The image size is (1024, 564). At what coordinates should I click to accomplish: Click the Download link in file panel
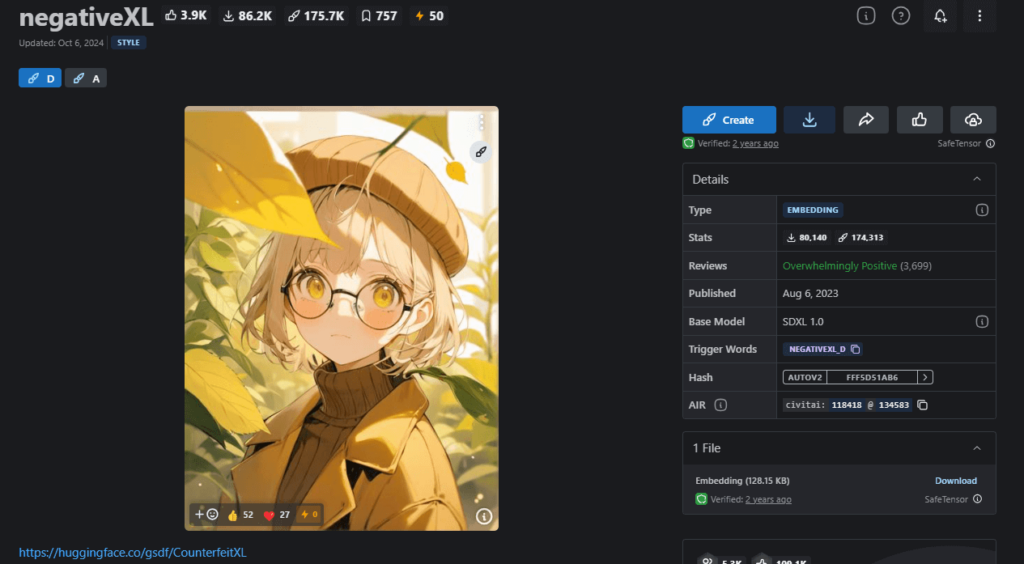coord(955,480)
